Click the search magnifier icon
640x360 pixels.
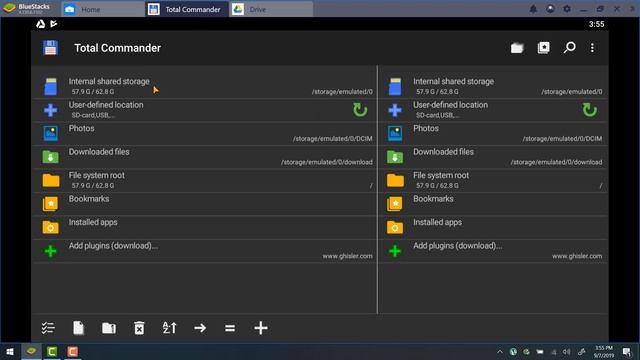coord(569,48)
